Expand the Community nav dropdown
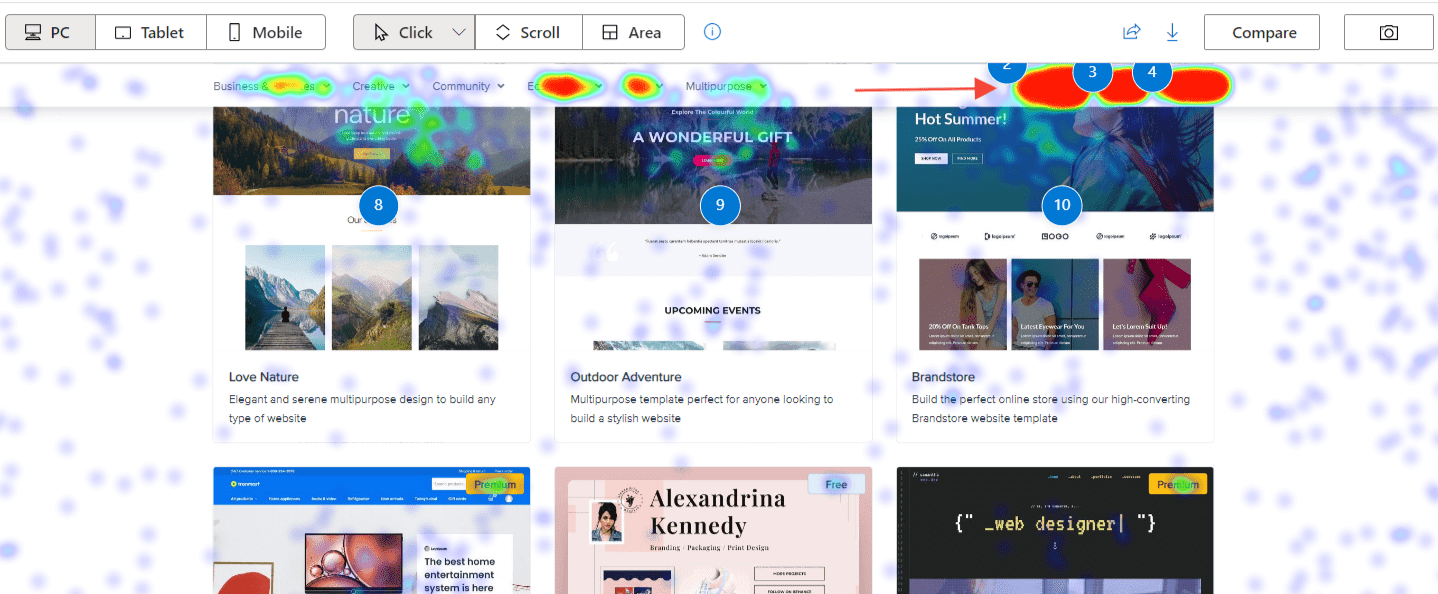 point(468,86)
